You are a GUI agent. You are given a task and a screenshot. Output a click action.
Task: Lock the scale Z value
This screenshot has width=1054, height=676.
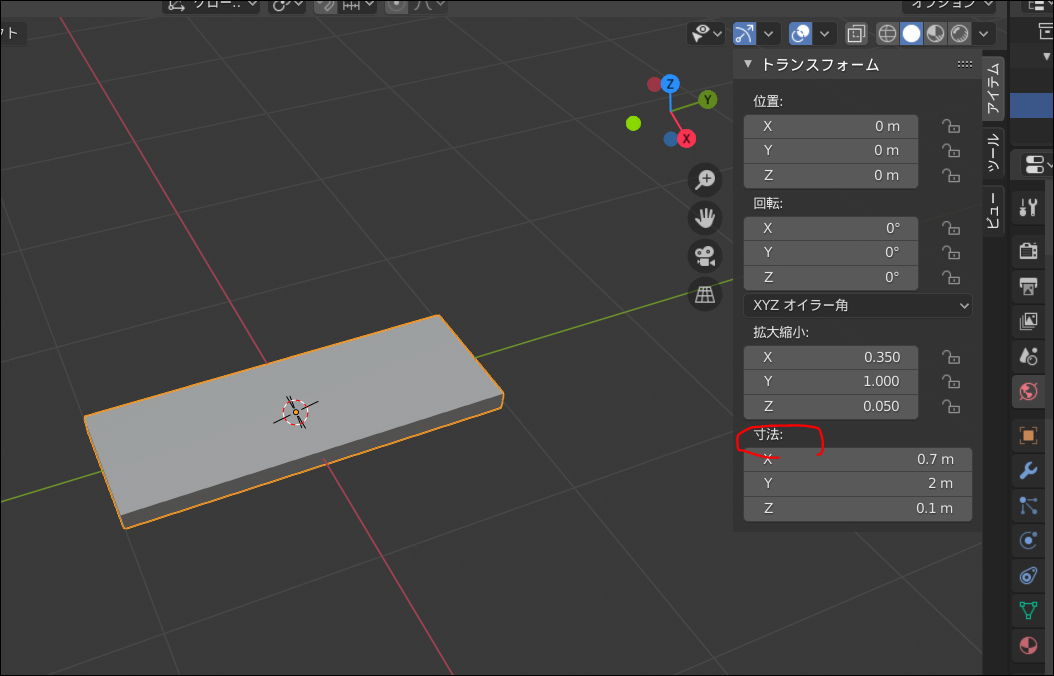click(950, 407)
